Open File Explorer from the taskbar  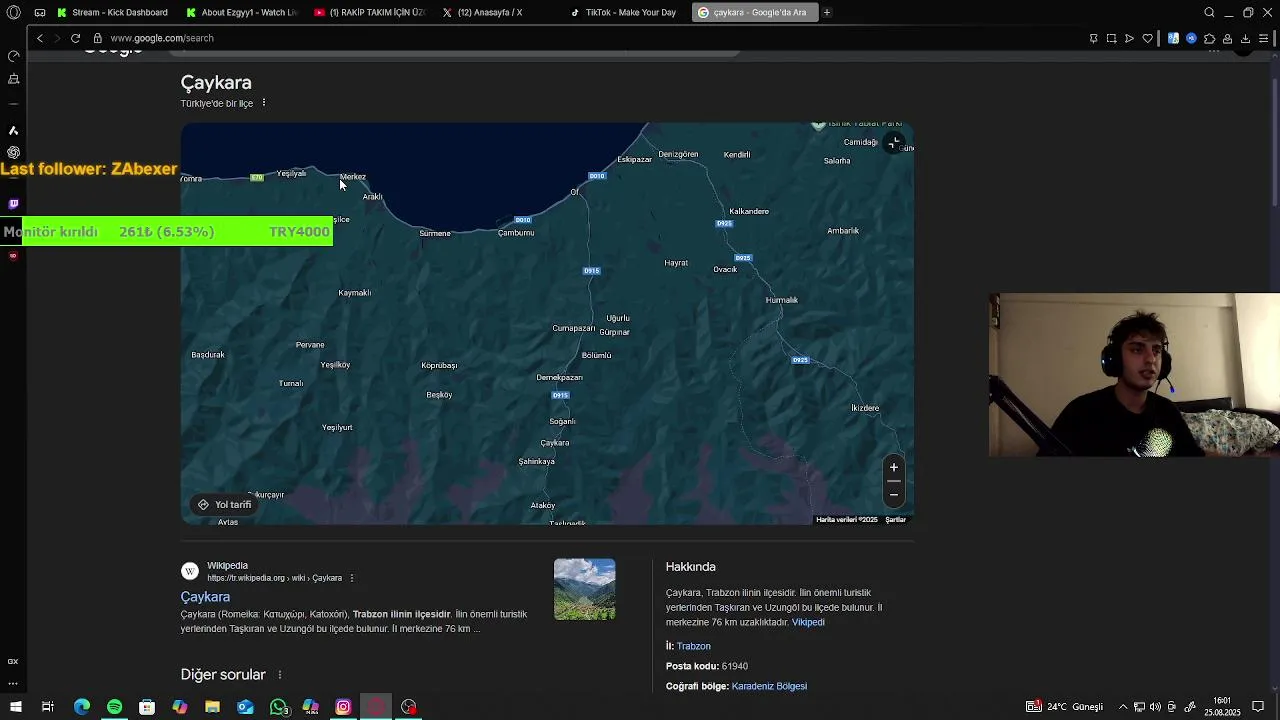[212, 707]
